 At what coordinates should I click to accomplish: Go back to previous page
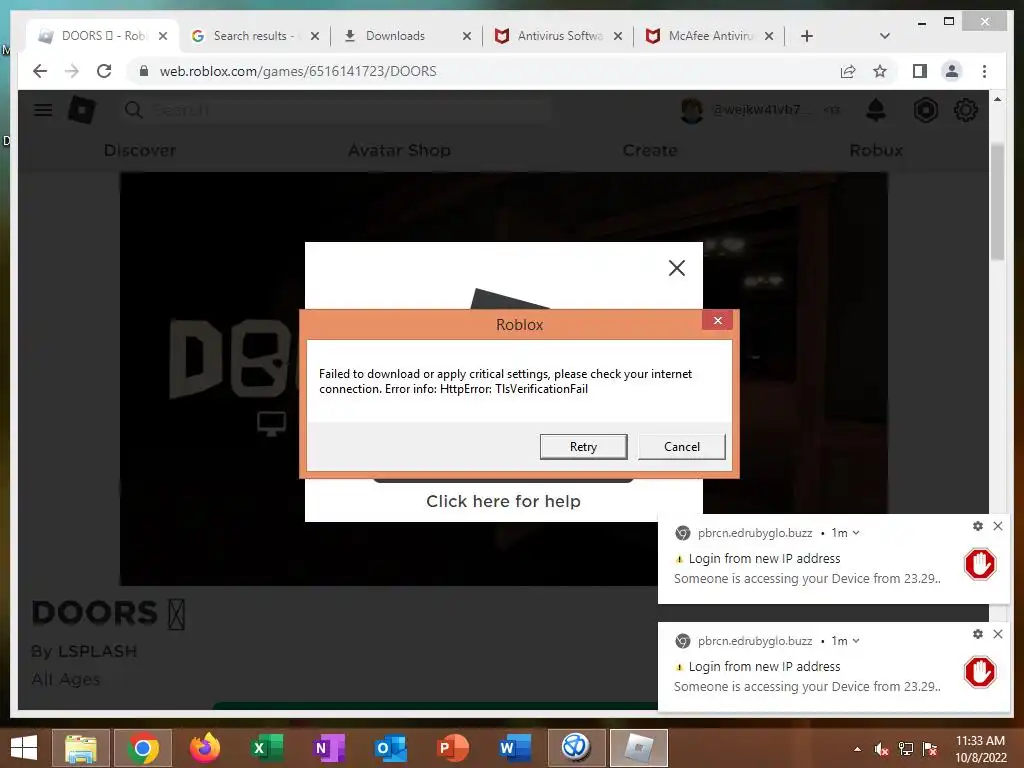coord(40,71)
